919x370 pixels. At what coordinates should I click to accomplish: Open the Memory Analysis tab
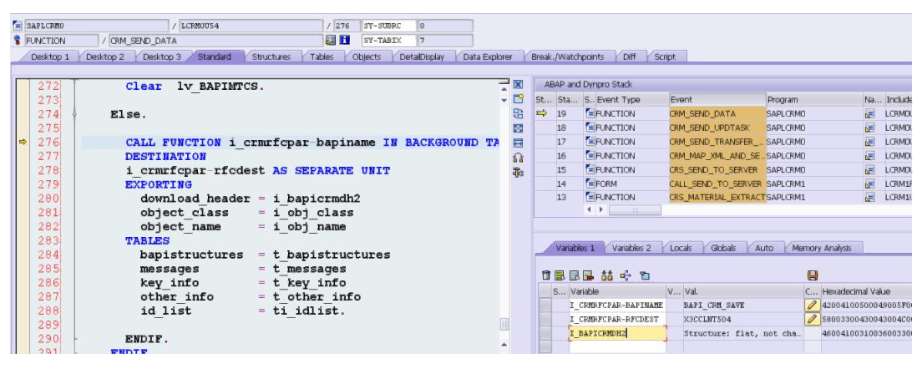click(x=821, y=248)
